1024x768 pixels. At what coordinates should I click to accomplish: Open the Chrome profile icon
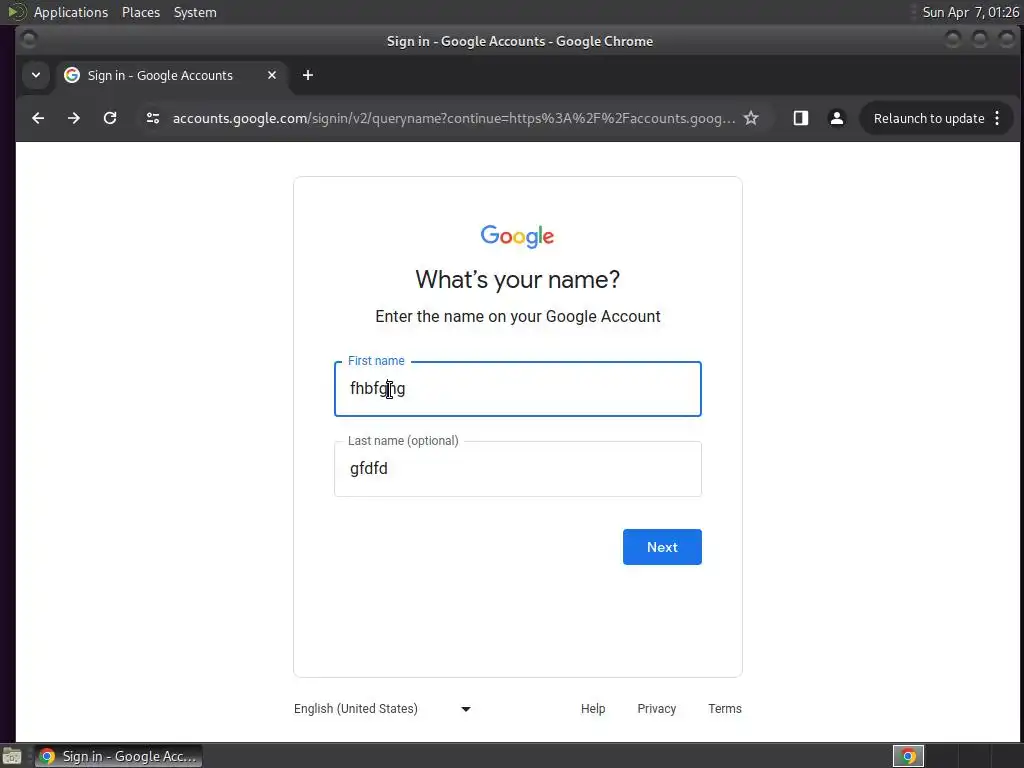[837, 118]
